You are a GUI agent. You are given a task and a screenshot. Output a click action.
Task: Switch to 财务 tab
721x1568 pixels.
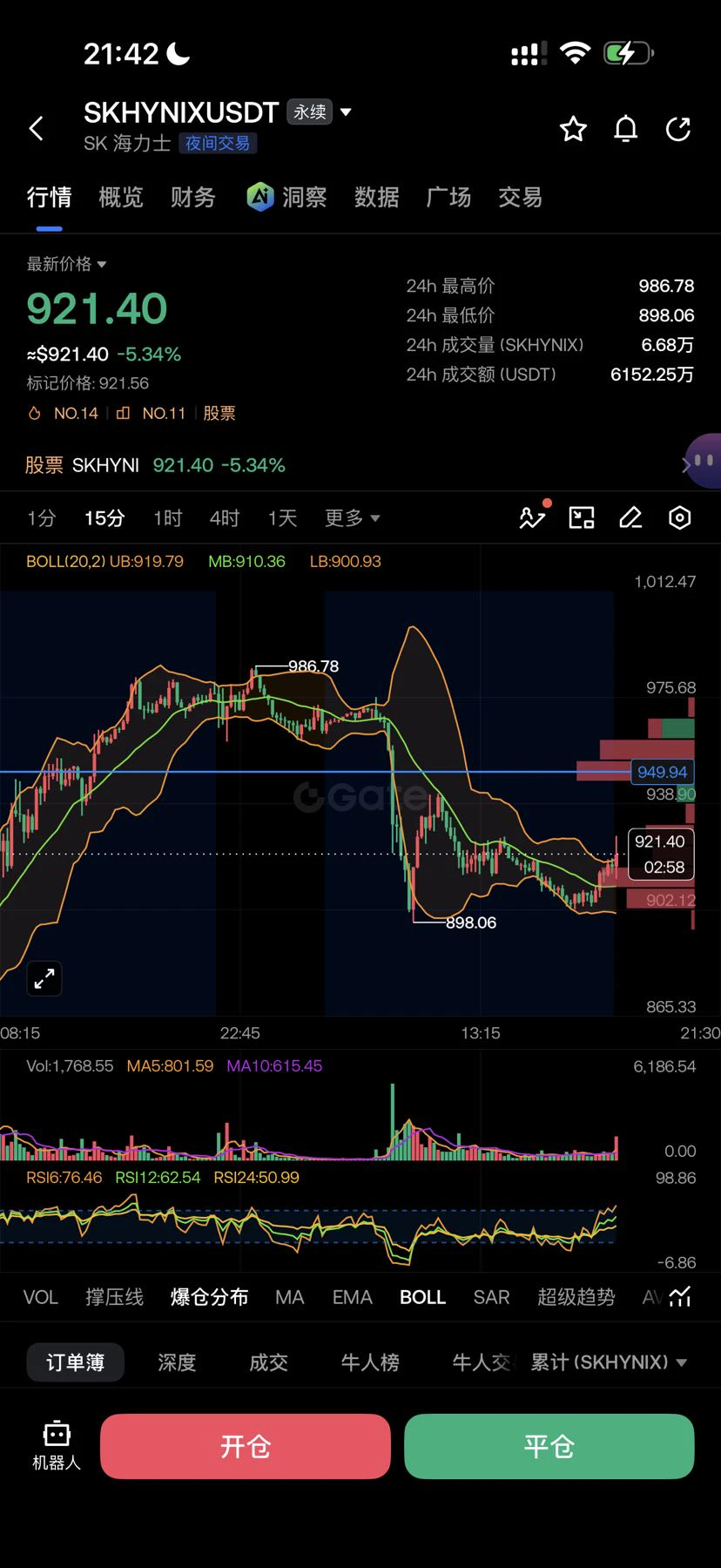(x=192, y=197)
